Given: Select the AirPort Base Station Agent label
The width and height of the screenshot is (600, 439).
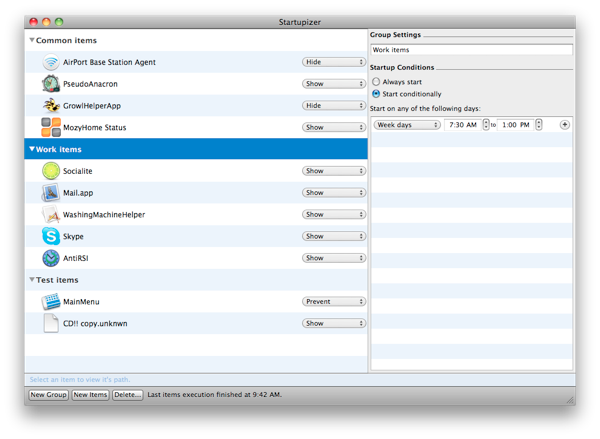Looking at the screenshot, I should [109, 62].
